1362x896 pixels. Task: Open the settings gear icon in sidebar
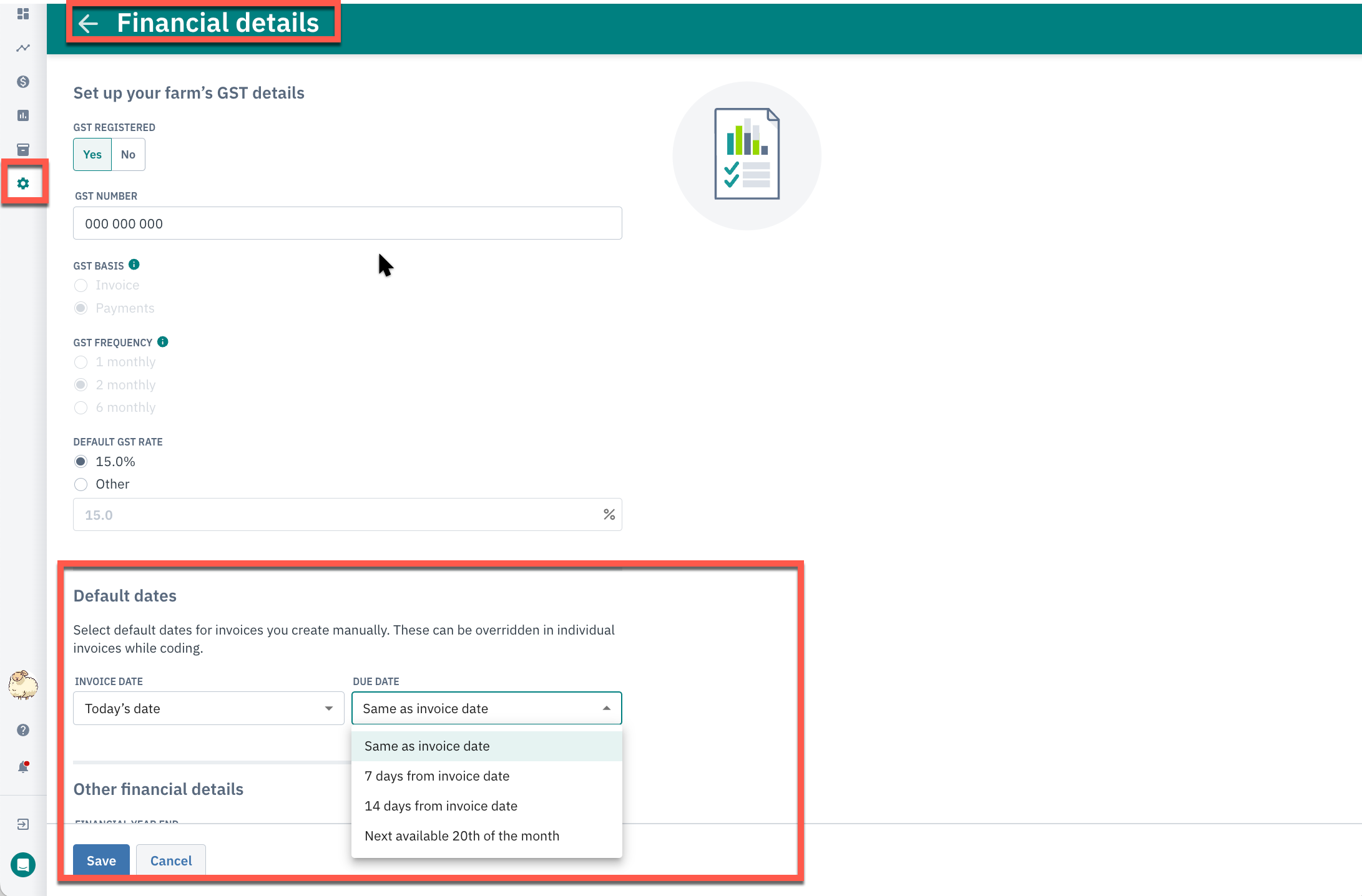point(23,183)
